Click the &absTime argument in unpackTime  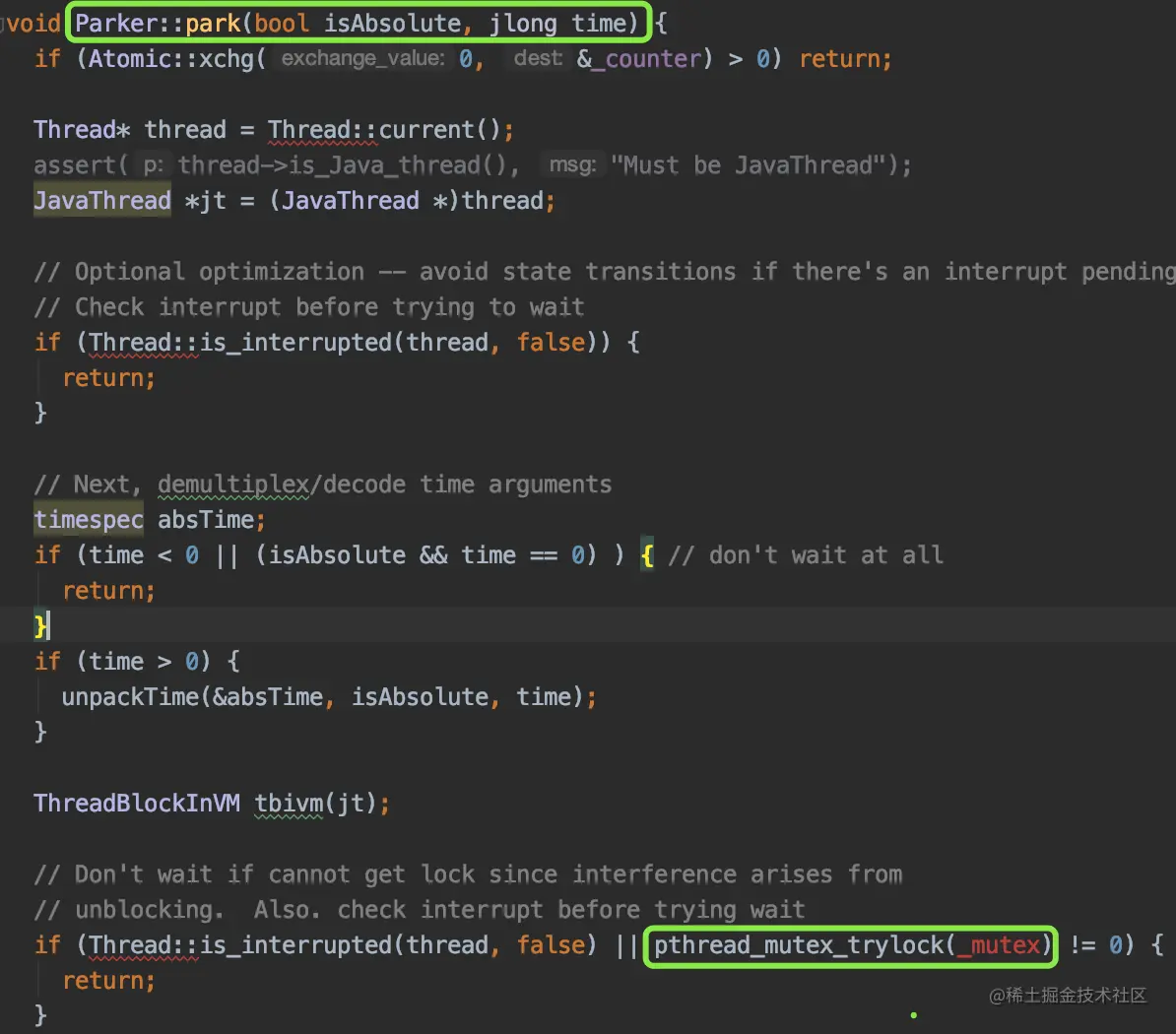[x=268, y=696]
